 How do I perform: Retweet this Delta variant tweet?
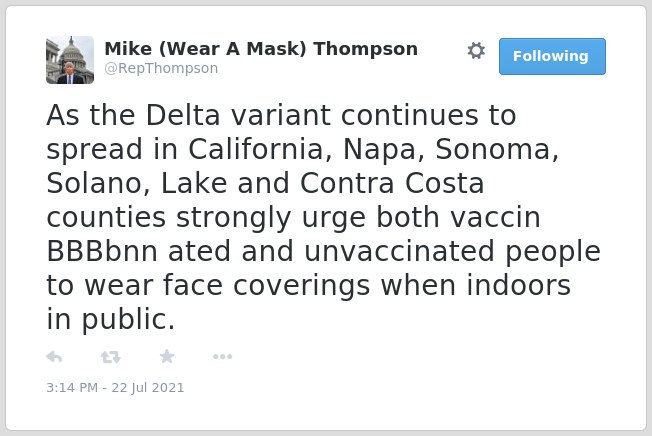tap(111, 357)
